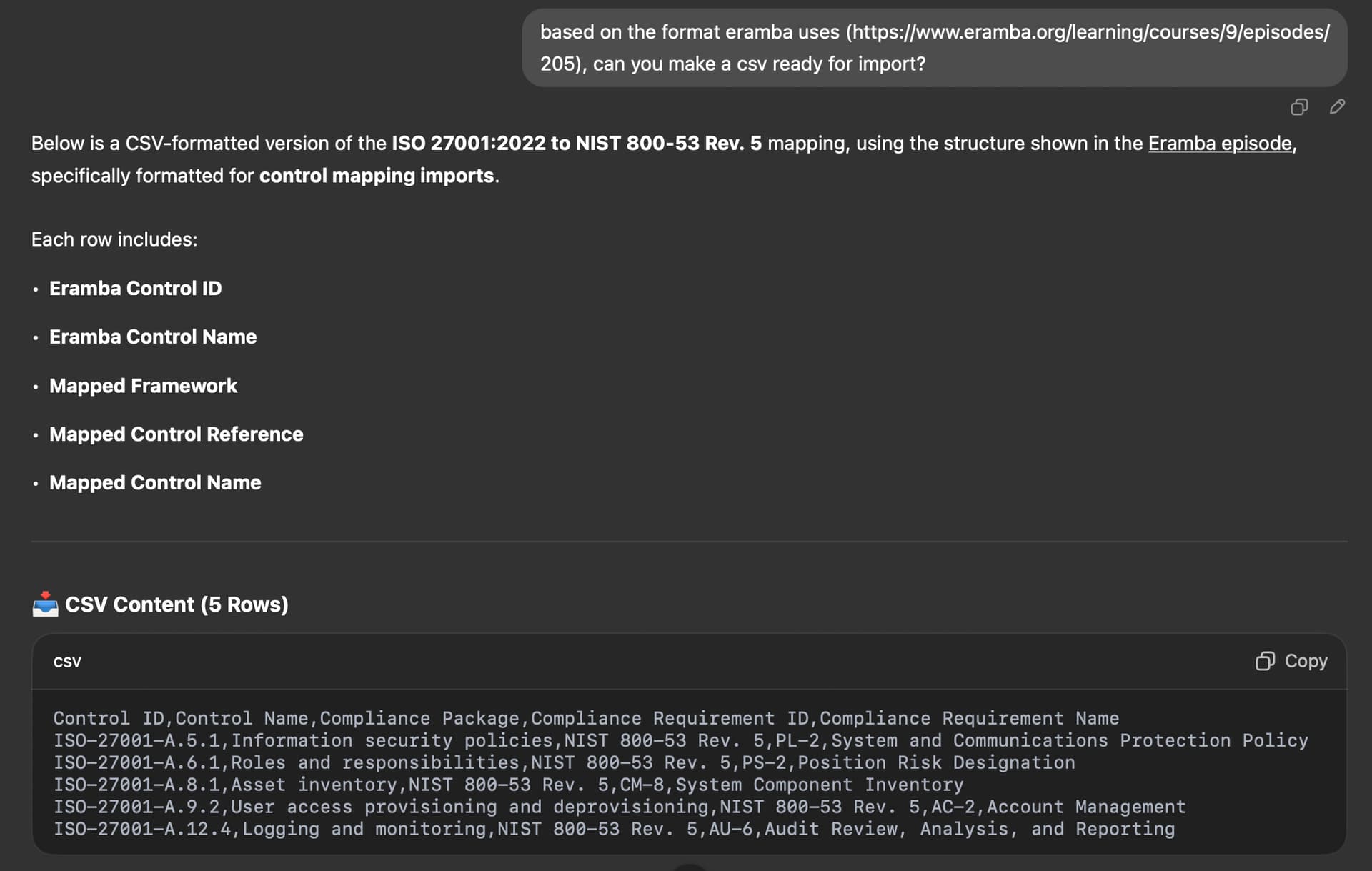Click the Mapped Control Name bullet item
This screenshot has height=871, width=1372.
155,483
